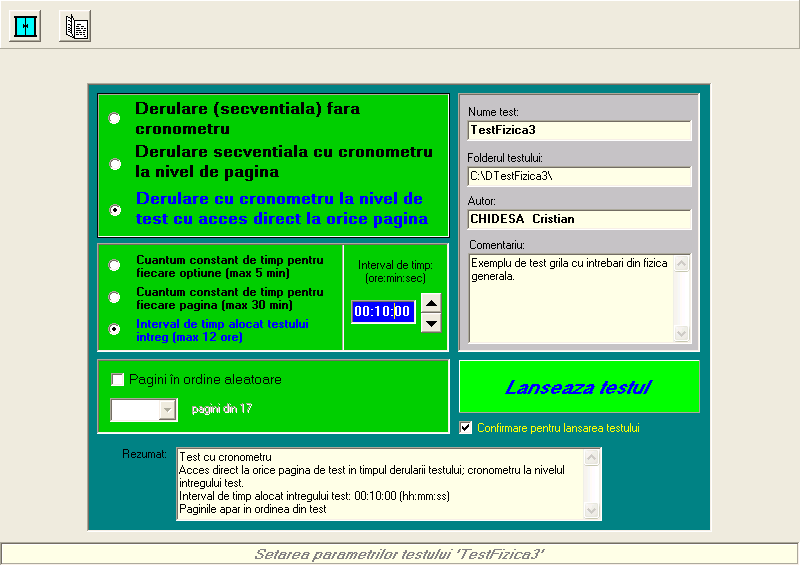Click status bar 'Setarea parametrilor testului'
This screenshot has height=566, width=800.
(x=400, y=554)
